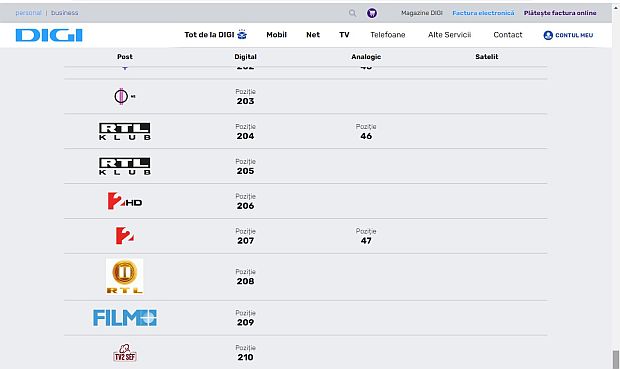620x369 pixels.
Task: Go to the Contact page
Action: pyautogui.click(x=508, y=35)
